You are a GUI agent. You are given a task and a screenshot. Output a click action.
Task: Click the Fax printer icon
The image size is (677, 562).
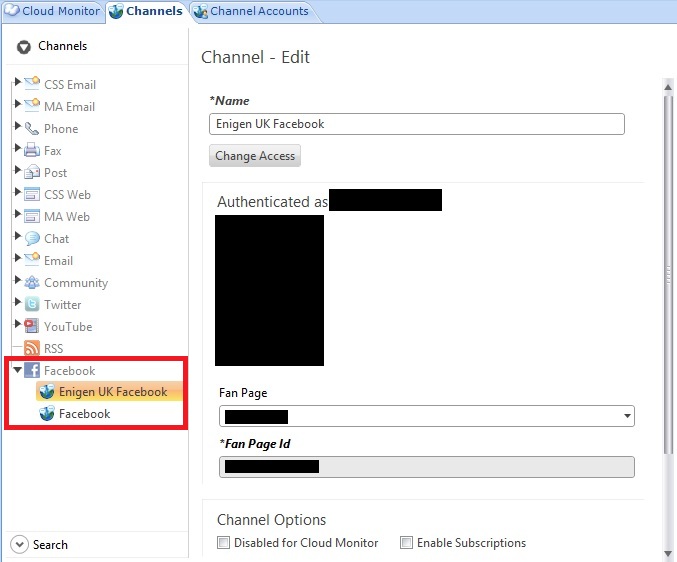point(32,151)
